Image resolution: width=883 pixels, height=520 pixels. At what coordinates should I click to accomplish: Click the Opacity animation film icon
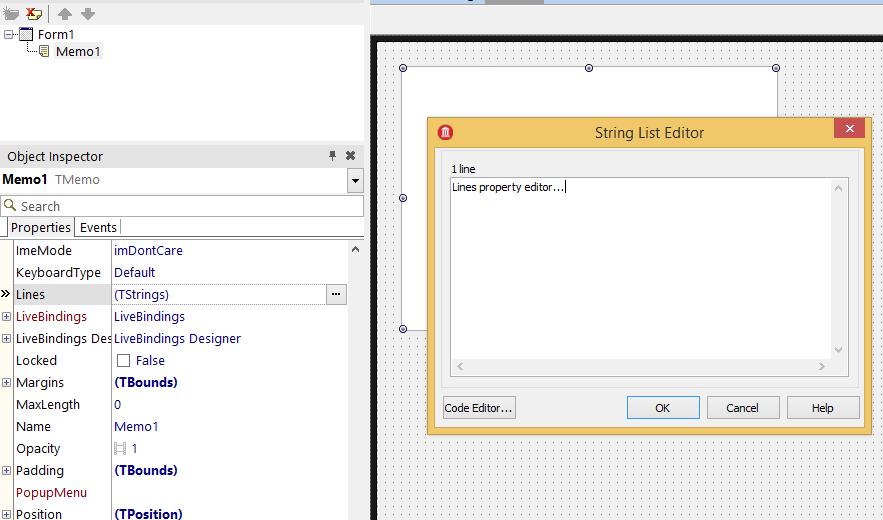pyautogui.click(x=120, y=448)
